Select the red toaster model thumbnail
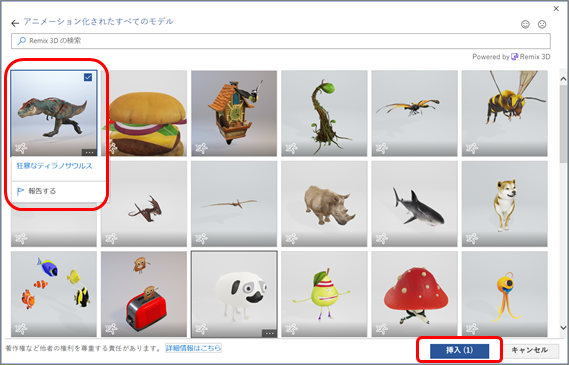 (x=144, y=294)
